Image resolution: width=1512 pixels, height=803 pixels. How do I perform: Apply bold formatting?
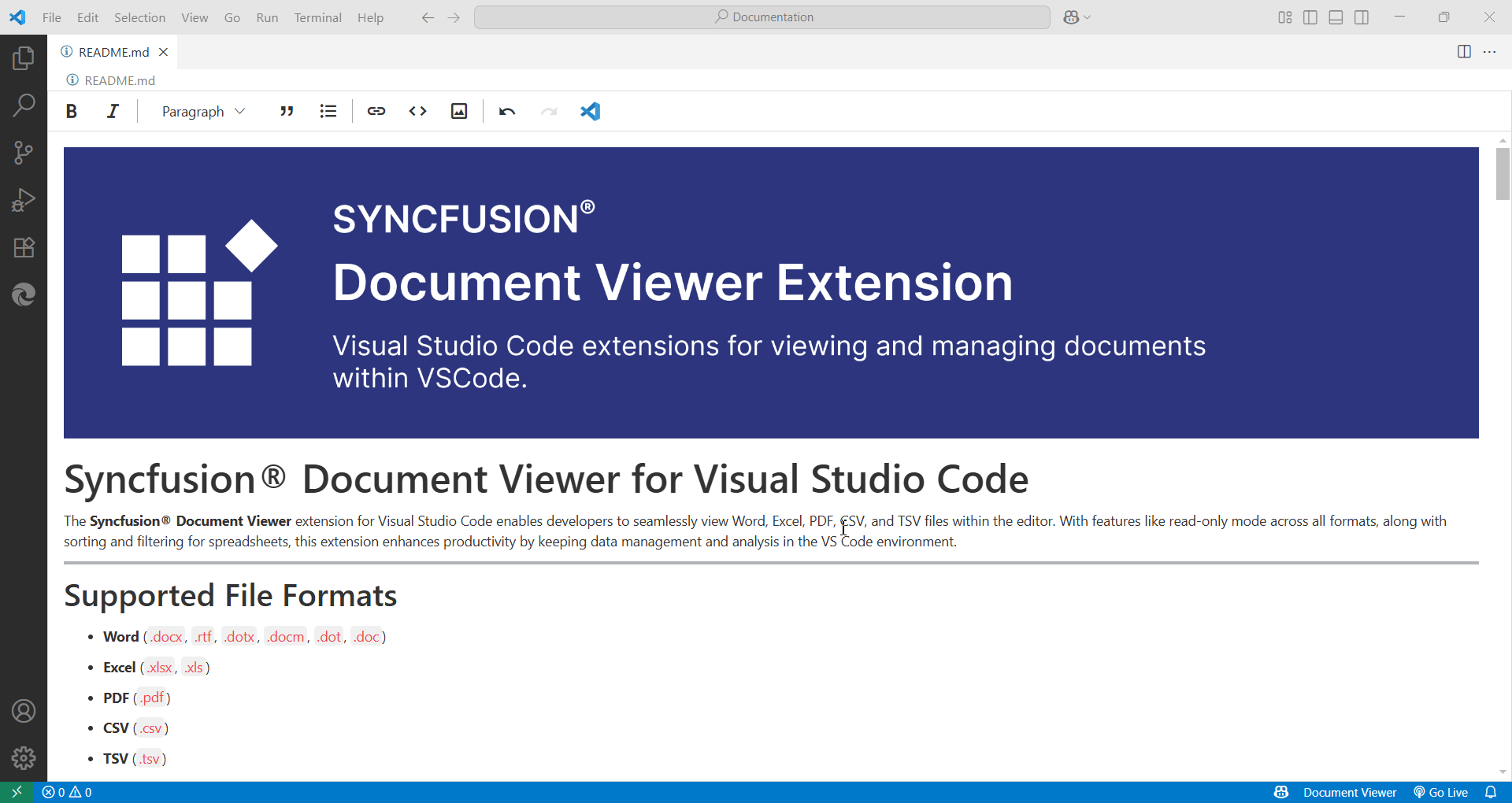click(72, 111)
